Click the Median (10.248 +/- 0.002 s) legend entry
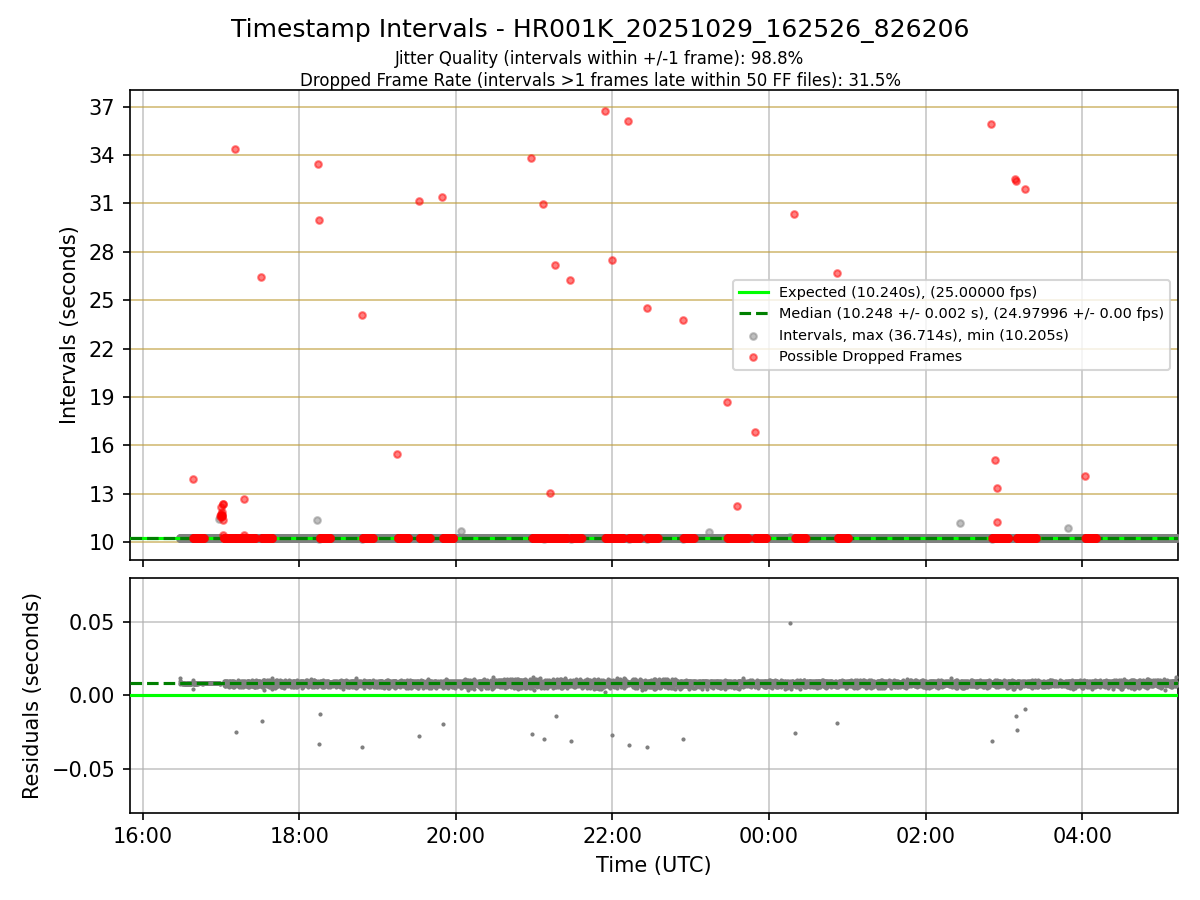 (x=971, y=313)
